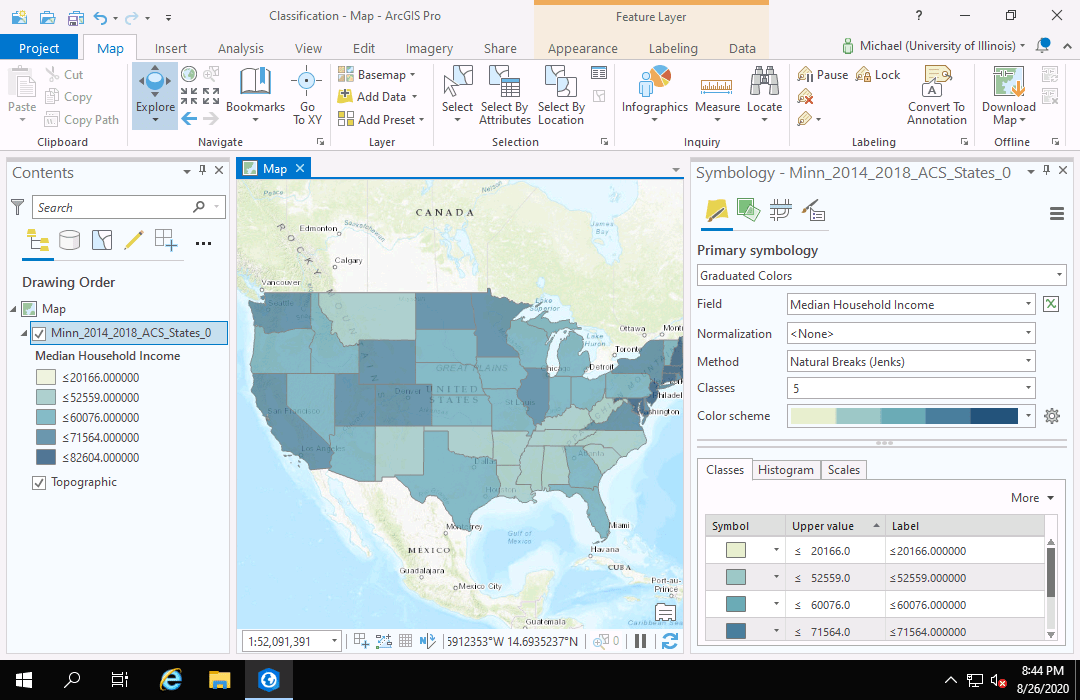Select By Attributes tool
1080x700 pixels.
coord(504,96)
